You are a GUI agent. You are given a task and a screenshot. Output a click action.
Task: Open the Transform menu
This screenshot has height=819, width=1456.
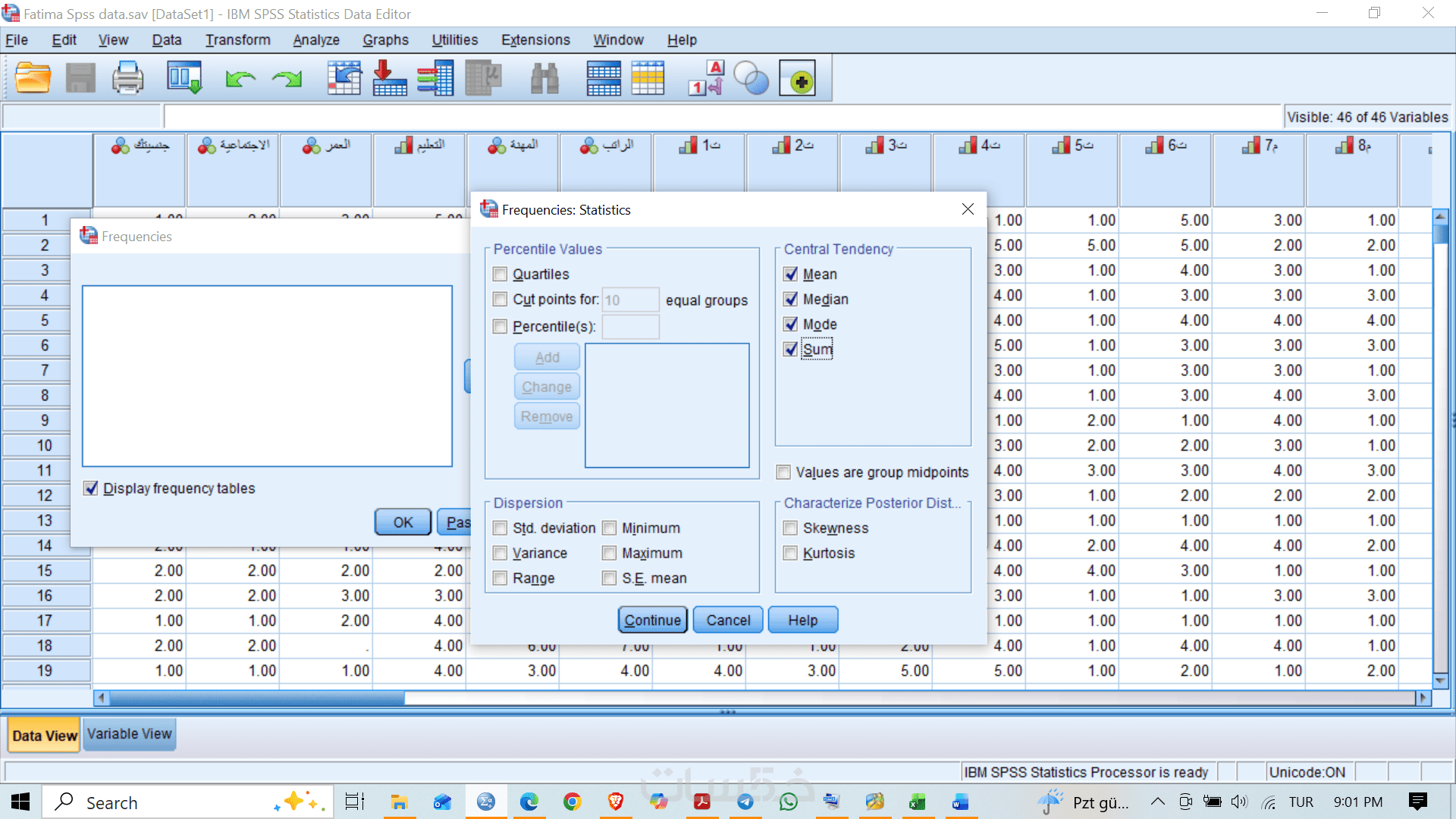click(x=237, y=40)
